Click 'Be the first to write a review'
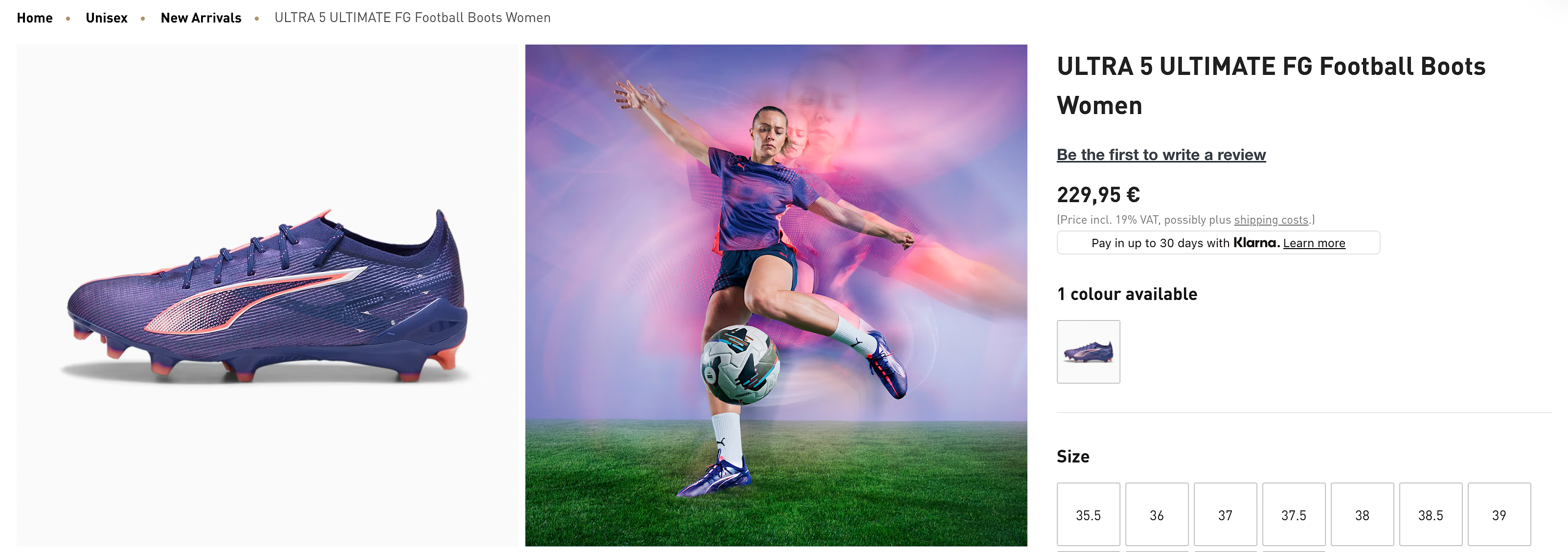The height and width of the screenshot is (552, 1568). click(x=1161, y=155)
